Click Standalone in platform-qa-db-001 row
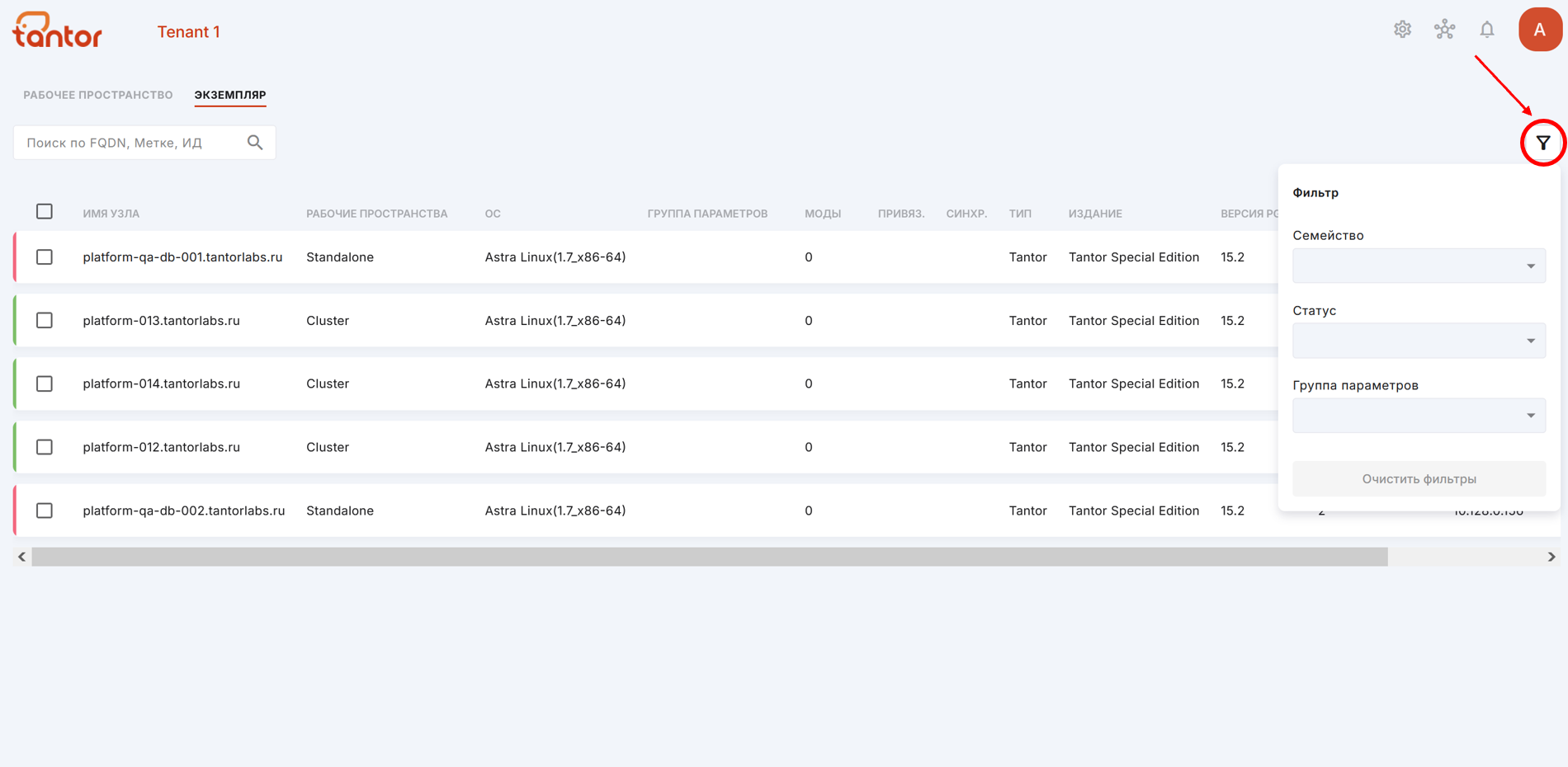This screenshot has width=1568, height=767. point(340,257)
